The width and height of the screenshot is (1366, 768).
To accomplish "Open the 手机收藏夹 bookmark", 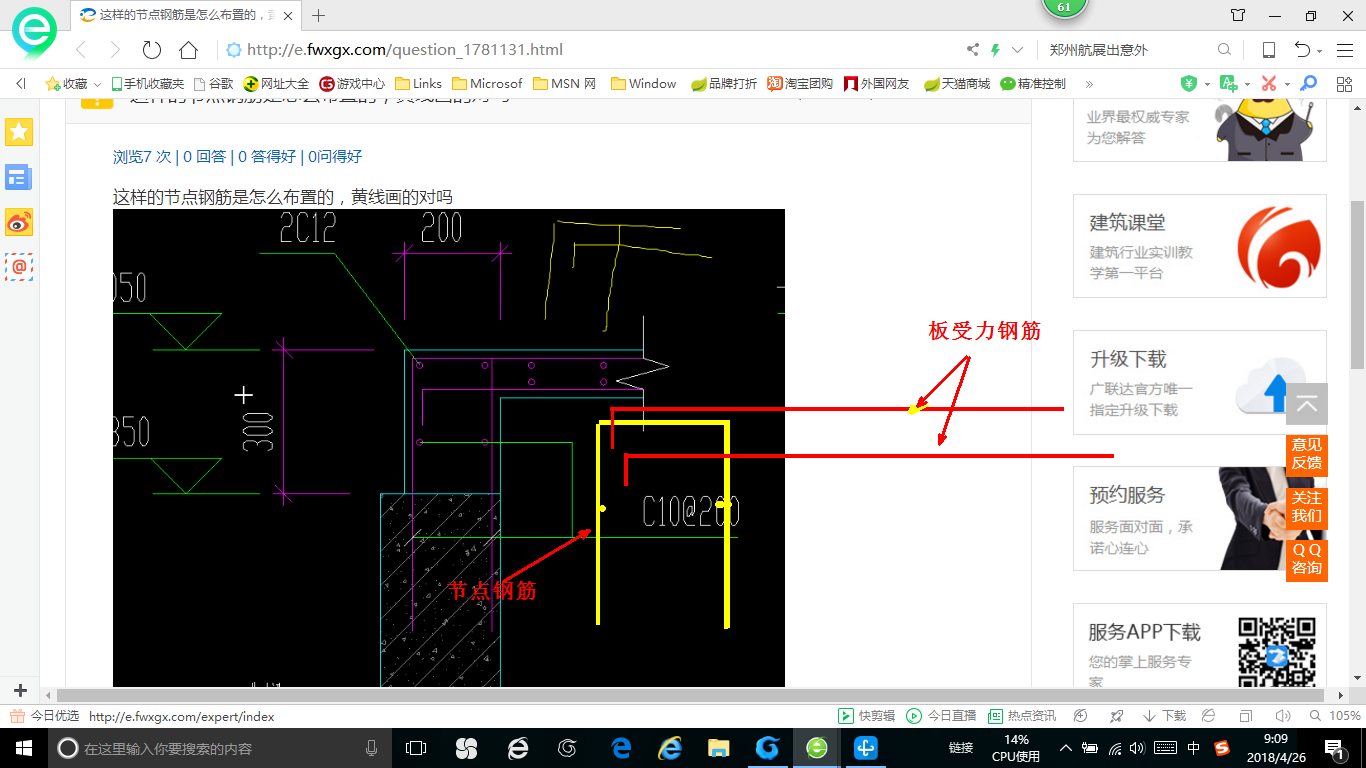I will [x=147, y=84].
